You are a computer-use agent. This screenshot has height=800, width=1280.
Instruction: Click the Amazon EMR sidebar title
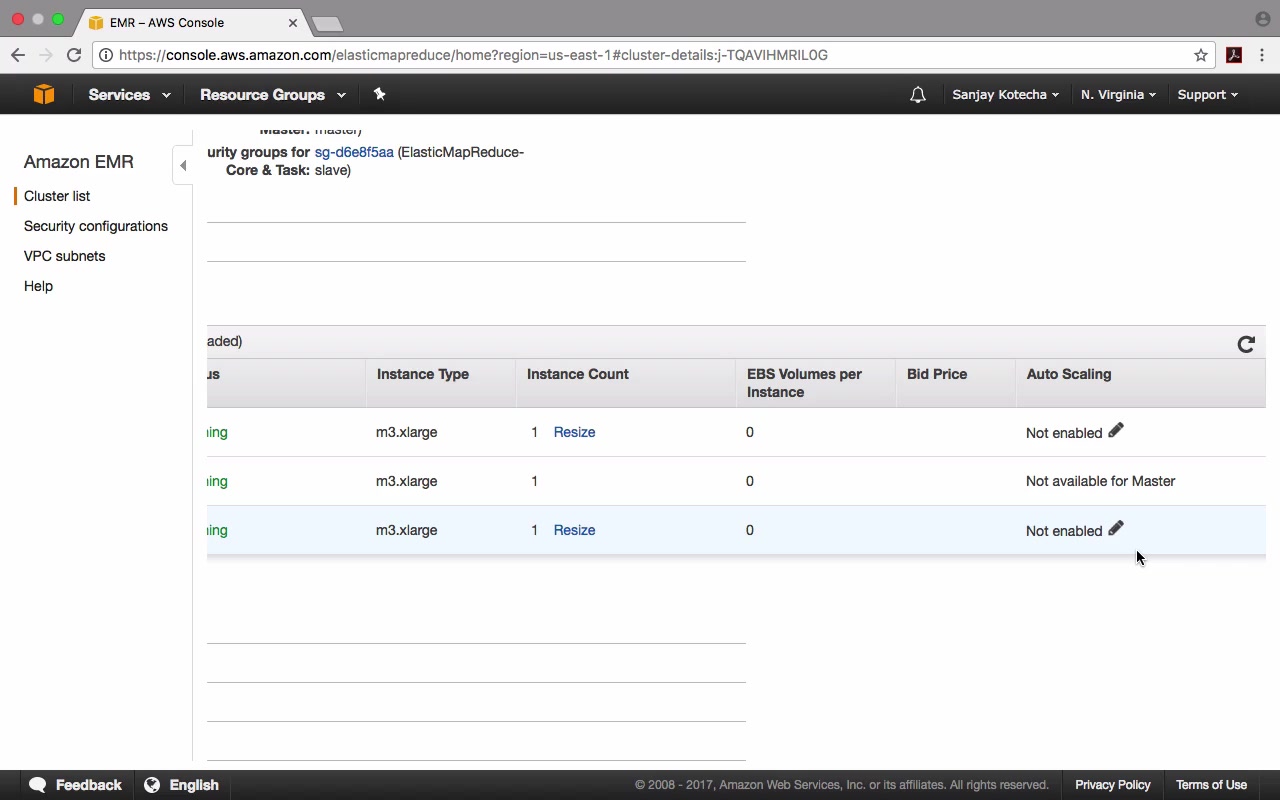click(78, 162)
